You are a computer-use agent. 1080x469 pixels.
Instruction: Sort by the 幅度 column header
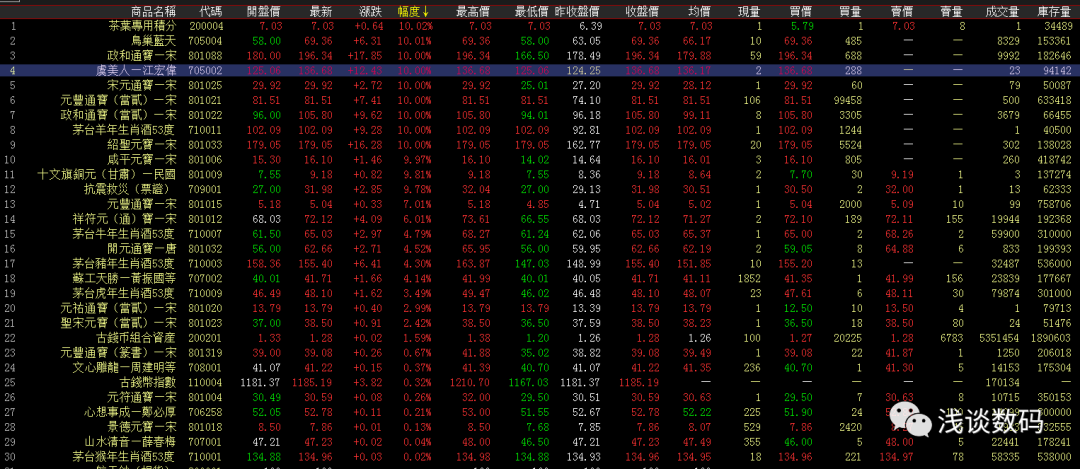(x=413, y=12)
